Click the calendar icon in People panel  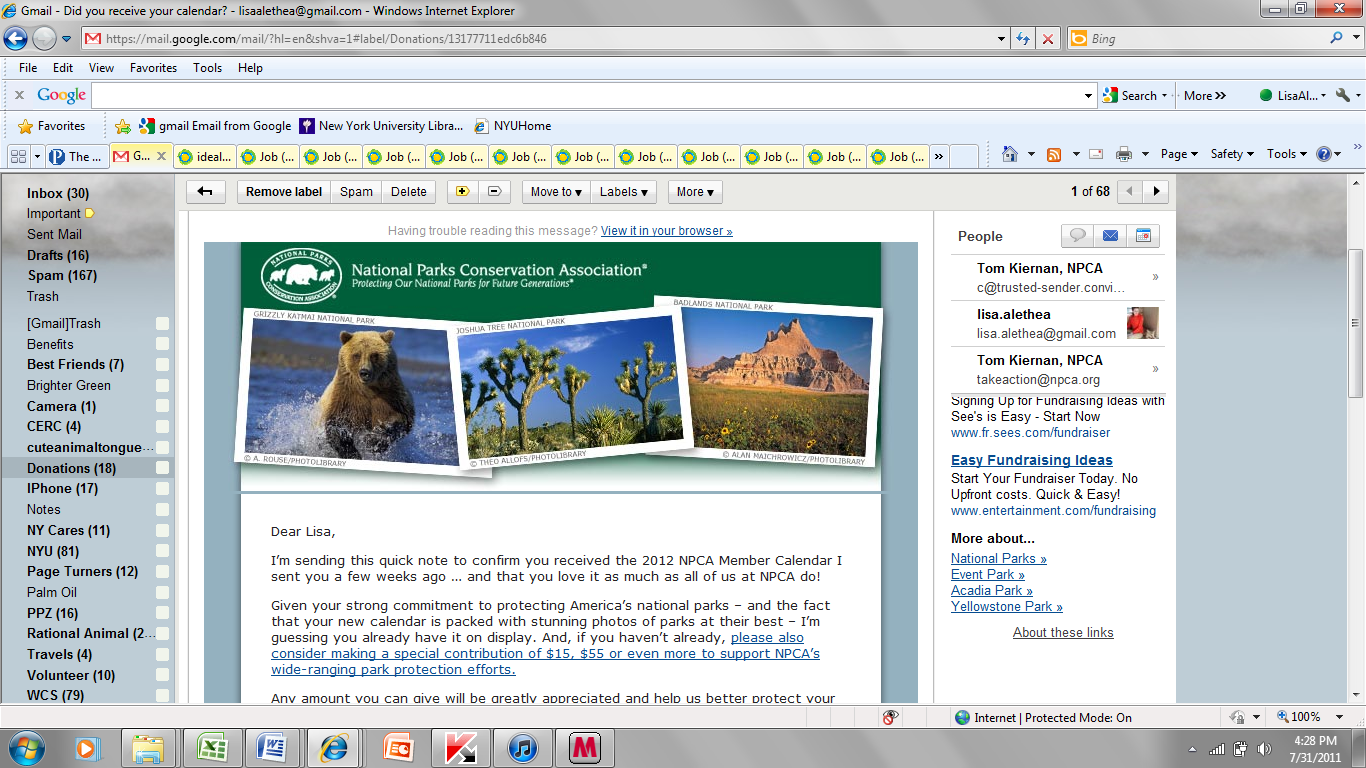1142,236
